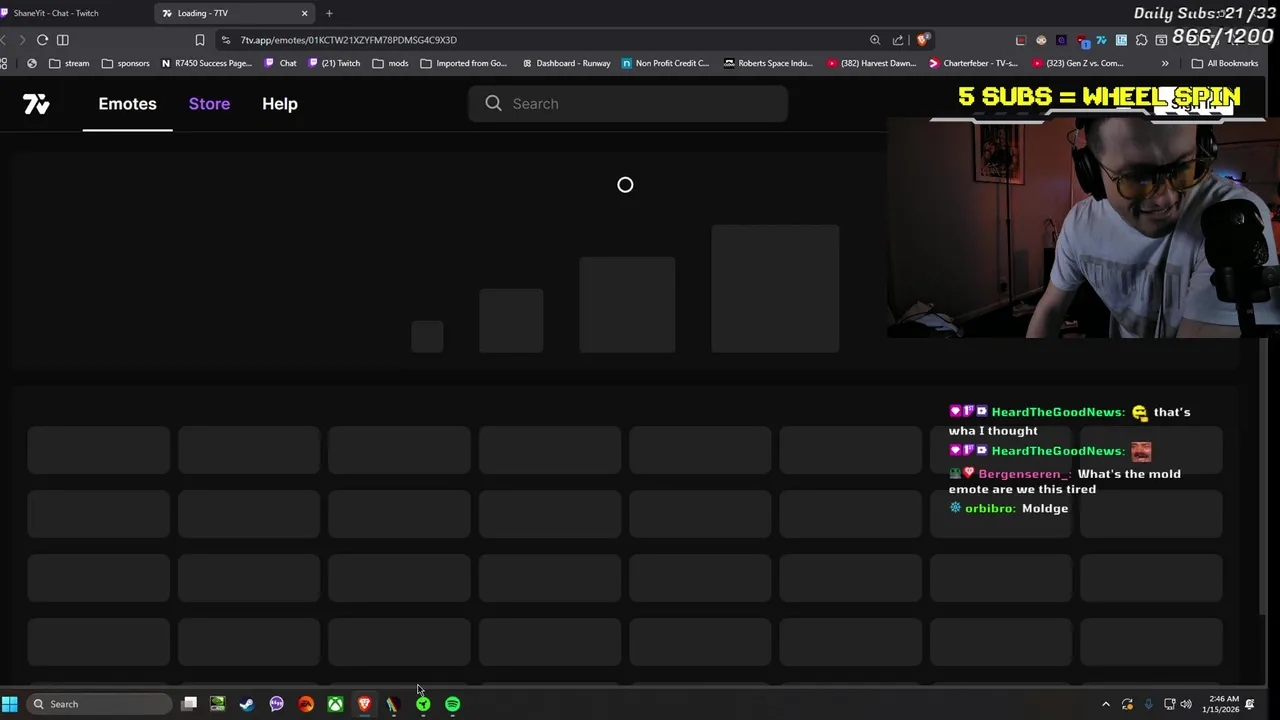Open the 7TV browser extension icon
Image resolution: width=1280 pixels, height=720 pixels.
(x=1101, y=40)
